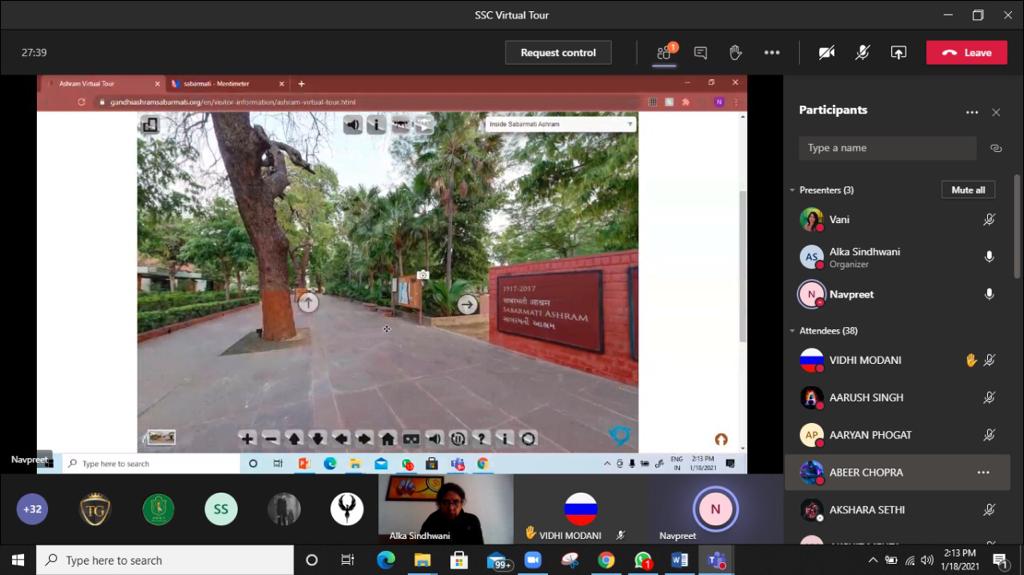Open Participants panel more options ellipsis
1024x575 pixels.
pos(972,112)
